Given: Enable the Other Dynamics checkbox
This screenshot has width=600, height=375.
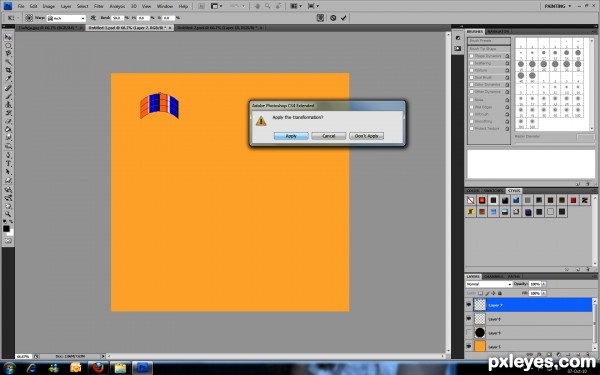Looking at the screenshot, I should [472, 92].
